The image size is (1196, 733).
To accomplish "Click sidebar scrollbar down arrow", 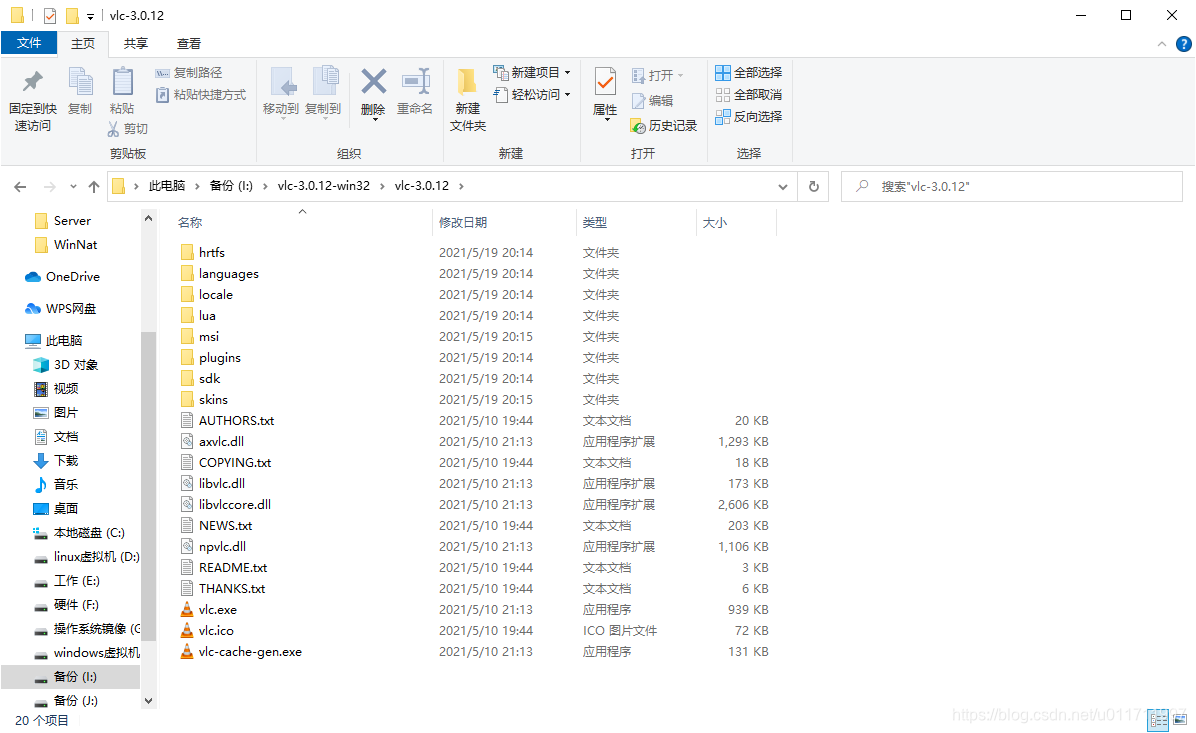I will tap(149, 700).
